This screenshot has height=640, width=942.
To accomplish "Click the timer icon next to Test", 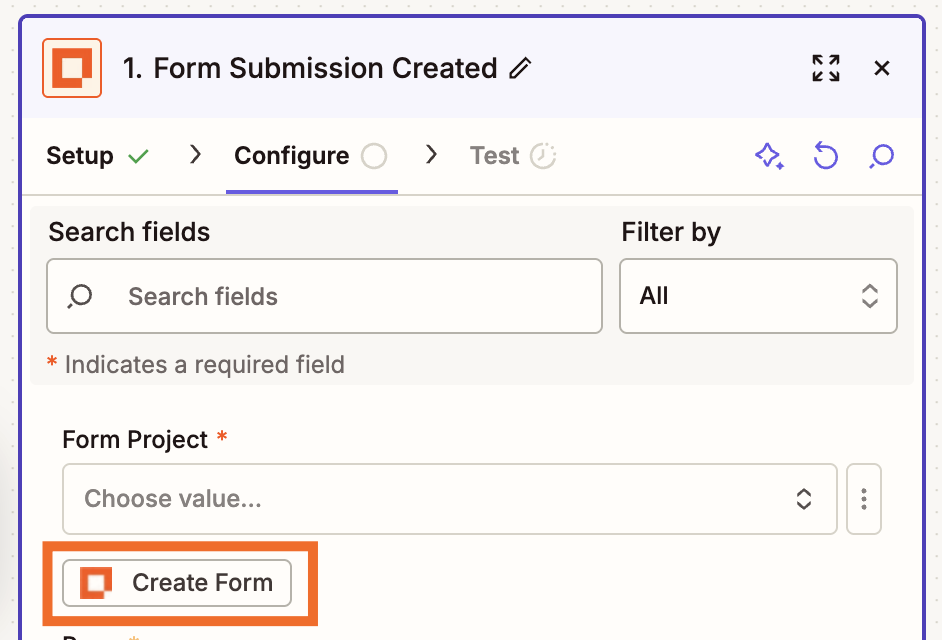I will 541,155.
